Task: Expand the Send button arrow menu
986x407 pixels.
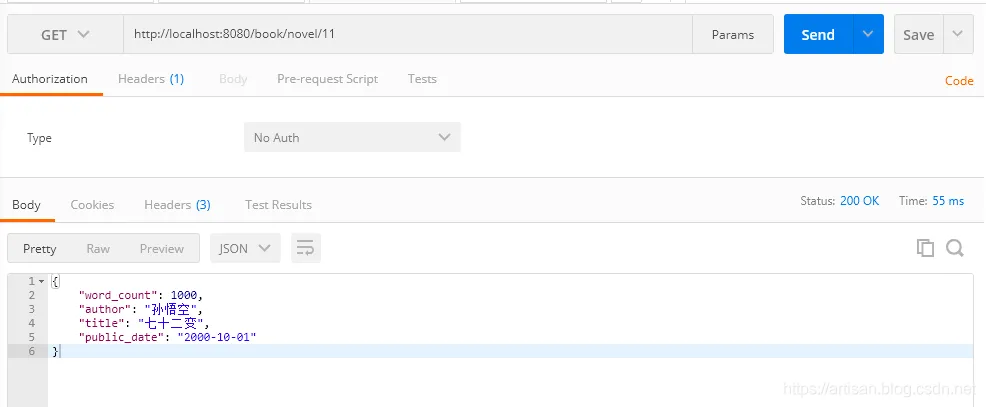Action: (867, 35)
